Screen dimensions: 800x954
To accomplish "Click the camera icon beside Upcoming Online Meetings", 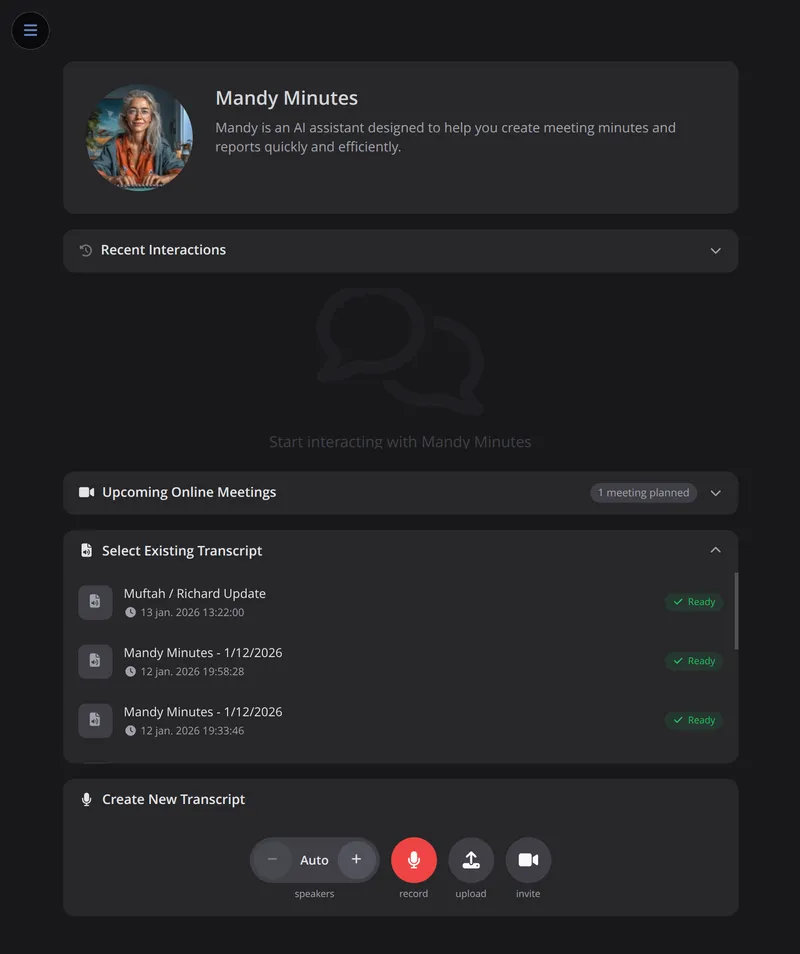I will click(85, 492).
